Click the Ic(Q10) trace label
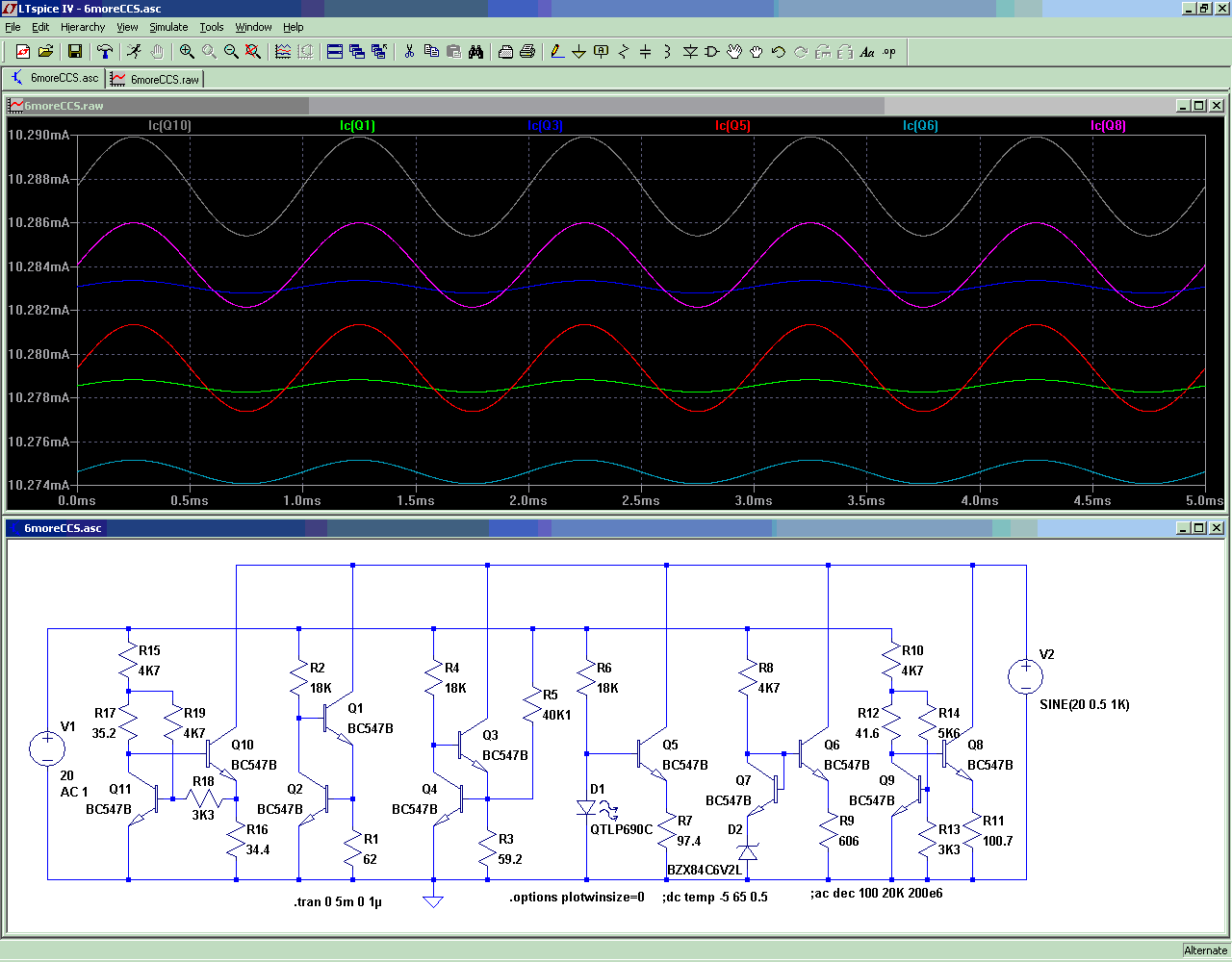This screenshot has height=962, width=1232. (x=169, y=125)
